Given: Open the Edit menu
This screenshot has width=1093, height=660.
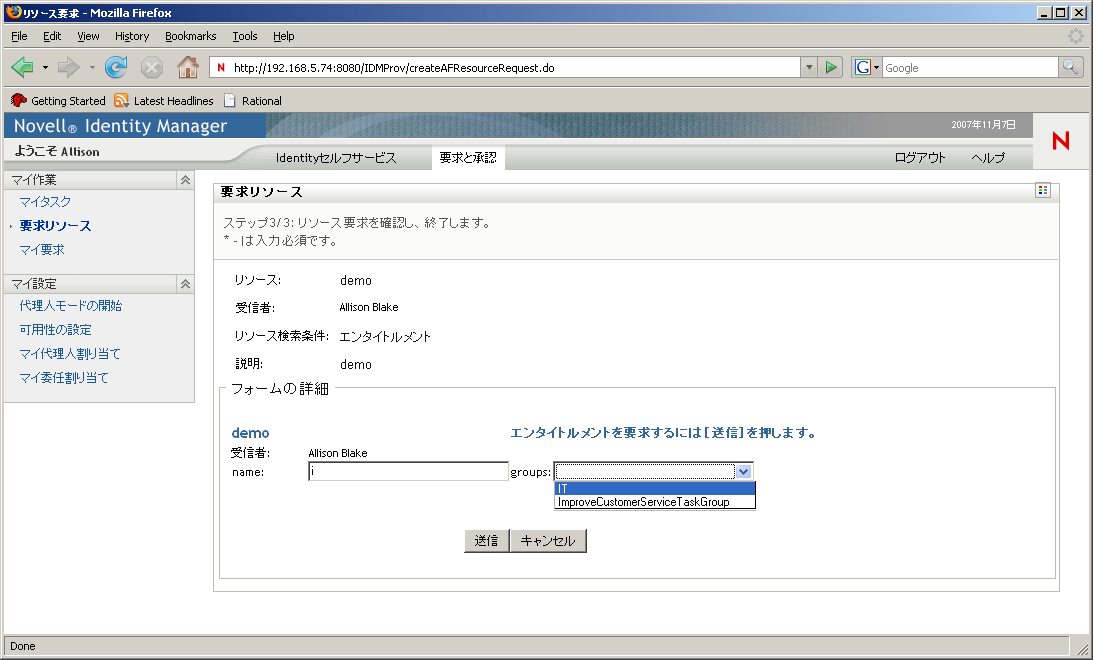Looking at the screenshot, I should tap(52, 36).
